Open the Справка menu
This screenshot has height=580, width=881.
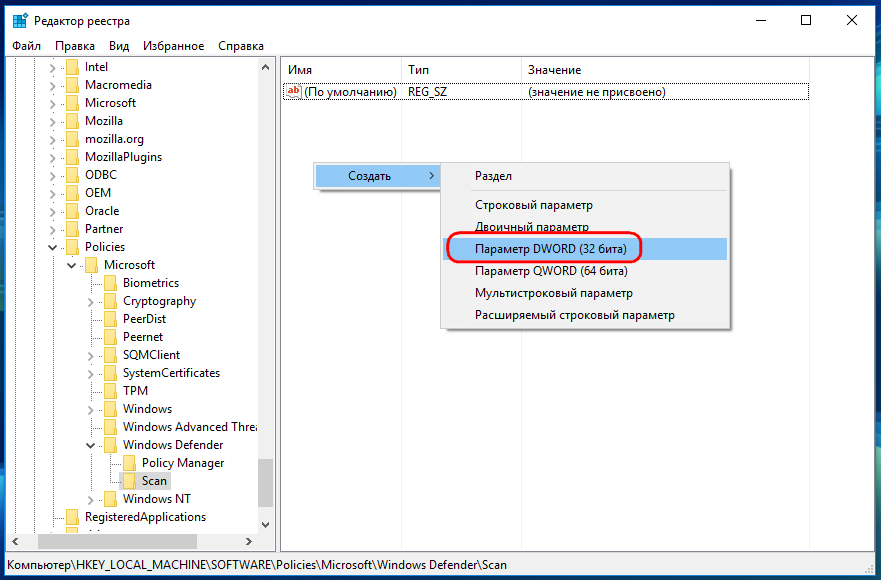tap(241, 46)
